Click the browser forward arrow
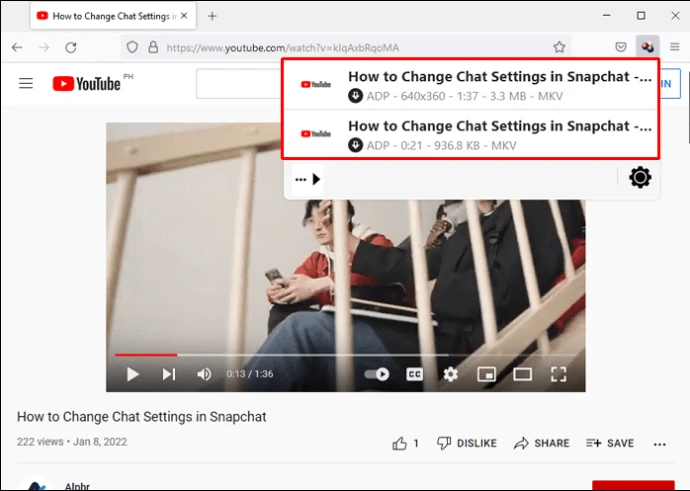The width and height of the screenshot is (690, 491). tap(44, 47)
